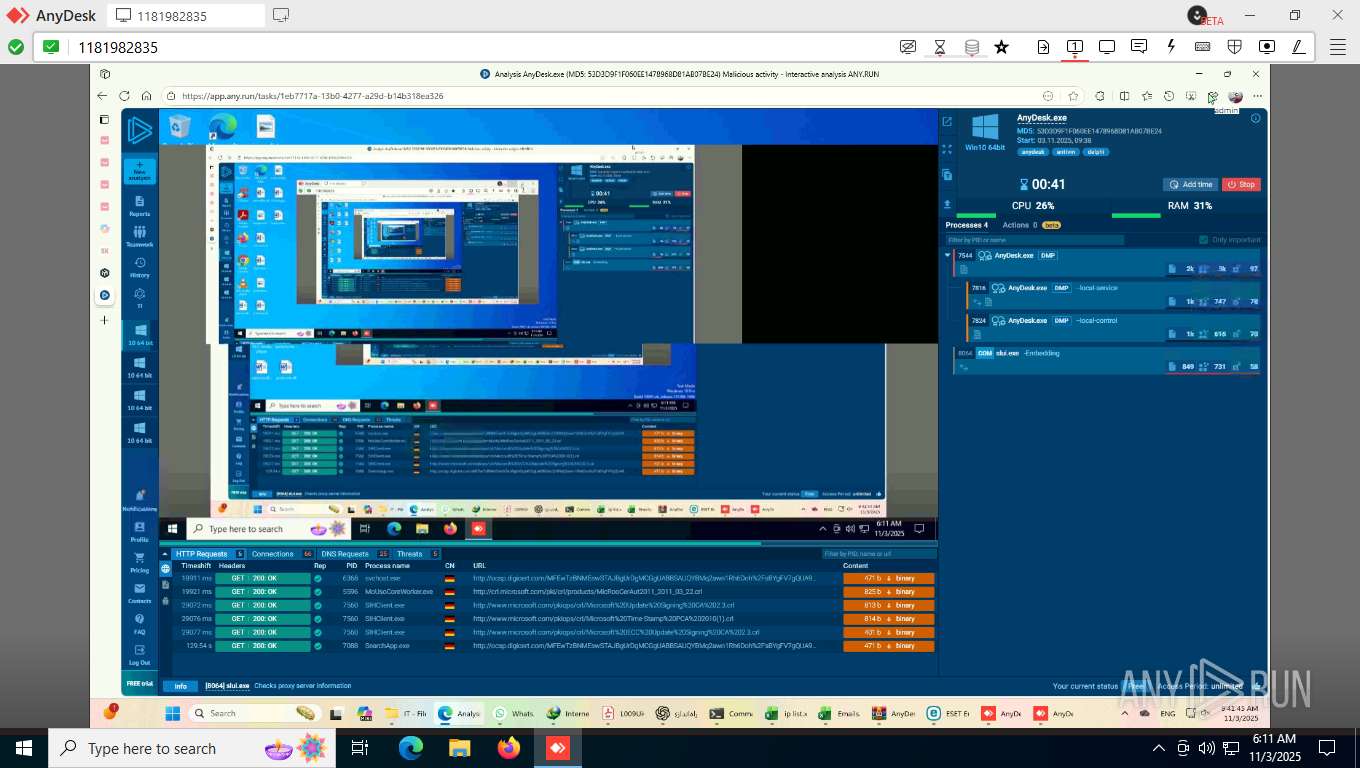Click fullscreen expand icon beside VM view
This screenshot has height=768, width=1360.
click(947, 149)
